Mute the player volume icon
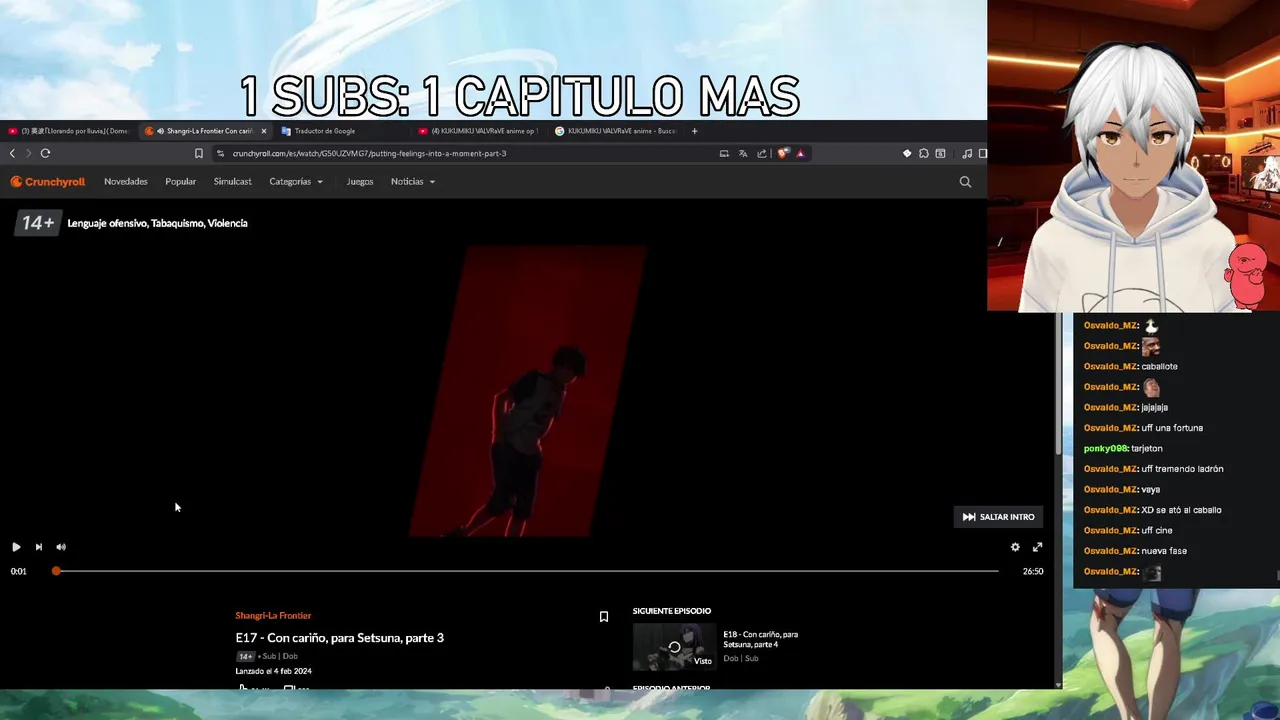The width and height of the screenshot is (1280, 720). click(61, 547)
